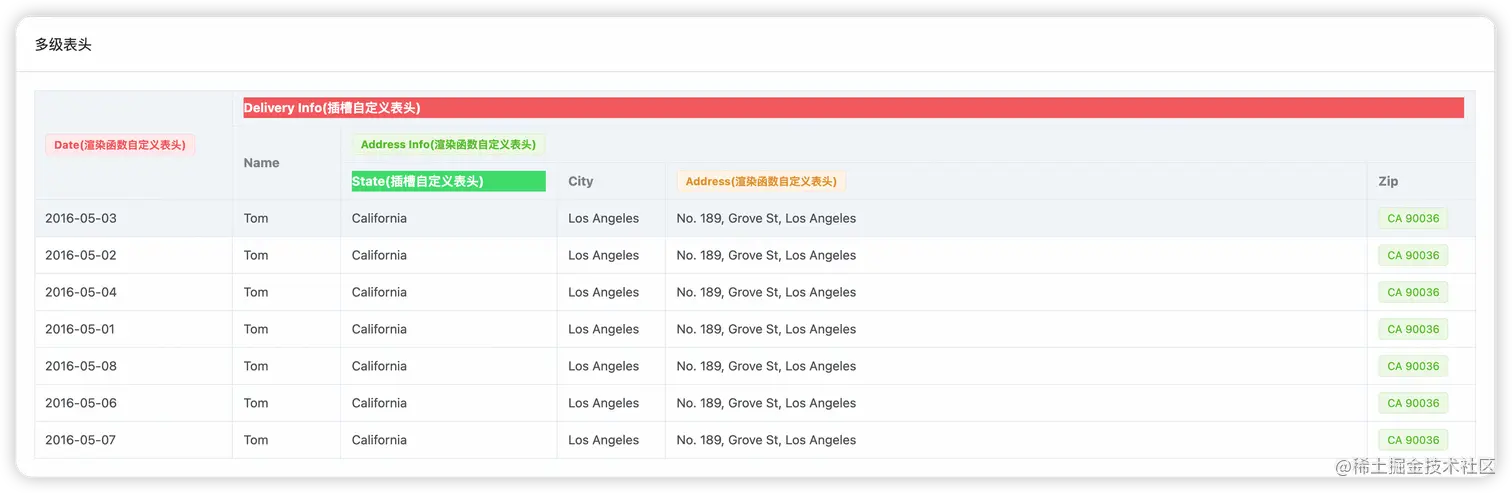Click Tom in the 2016-05-06 row
1512x493 pixels.
click(x=256, y=403)
